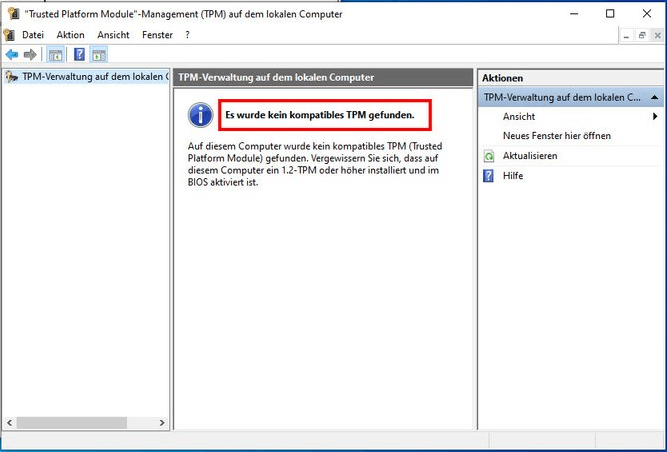Open the ? help menu

click(187, 35)
